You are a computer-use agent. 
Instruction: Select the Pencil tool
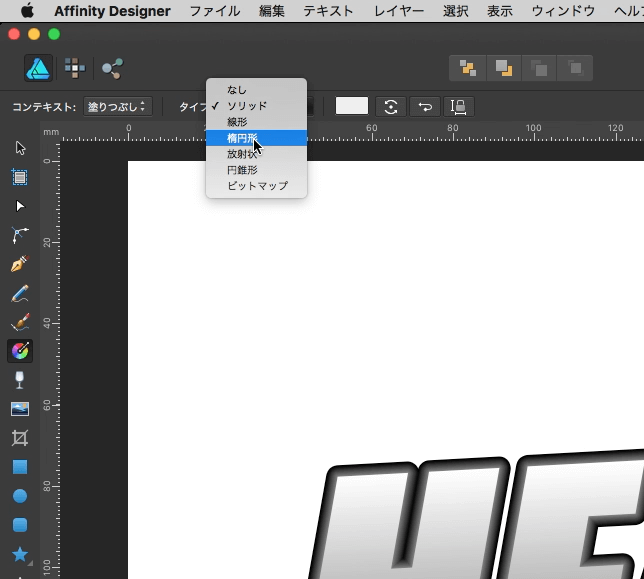coord(20,293)
